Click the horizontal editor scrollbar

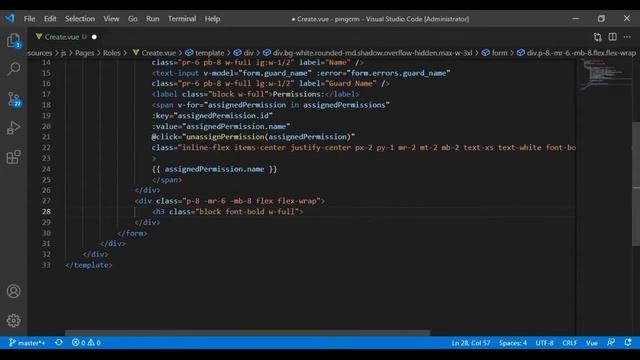[247, 333]
